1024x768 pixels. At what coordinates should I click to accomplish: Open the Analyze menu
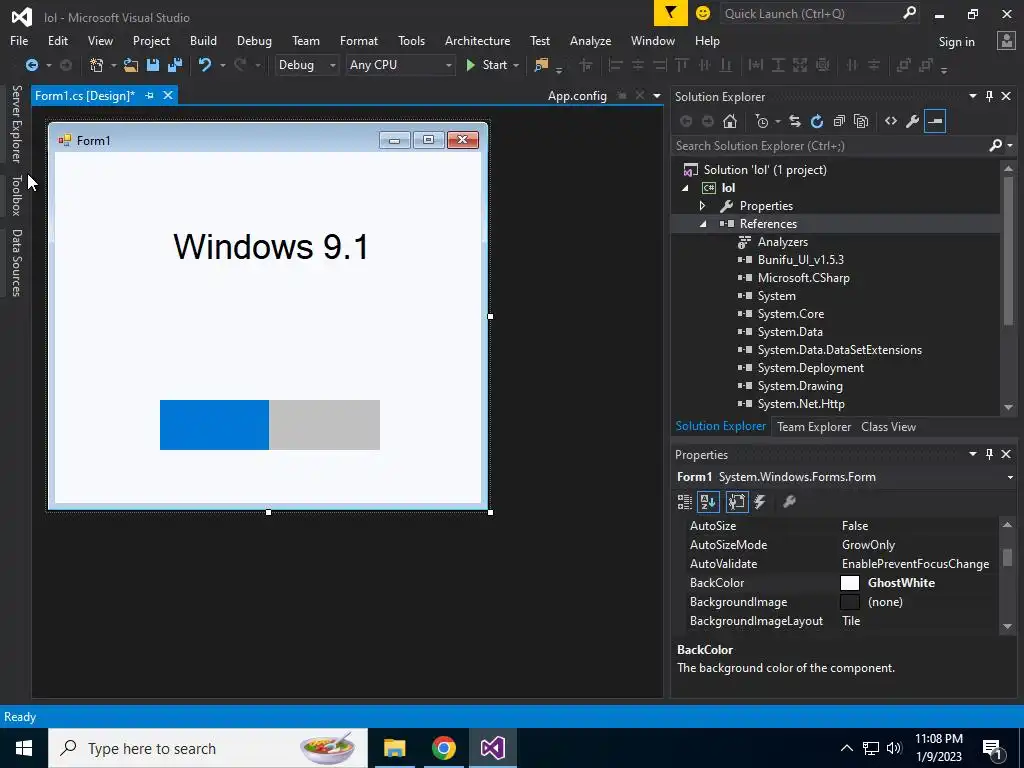tap(590, 40)
